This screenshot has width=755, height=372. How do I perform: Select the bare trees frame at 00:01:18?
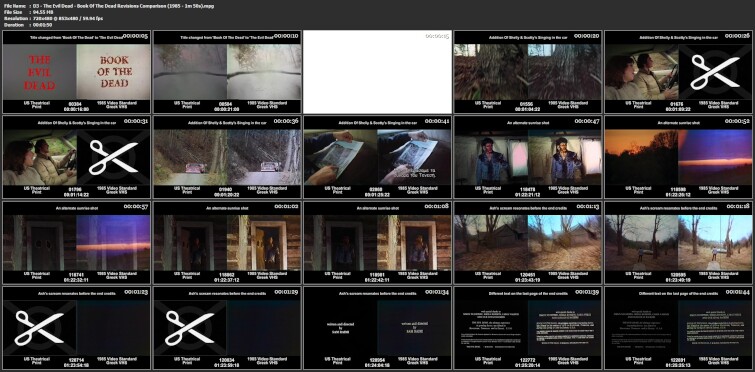[678, 243]
